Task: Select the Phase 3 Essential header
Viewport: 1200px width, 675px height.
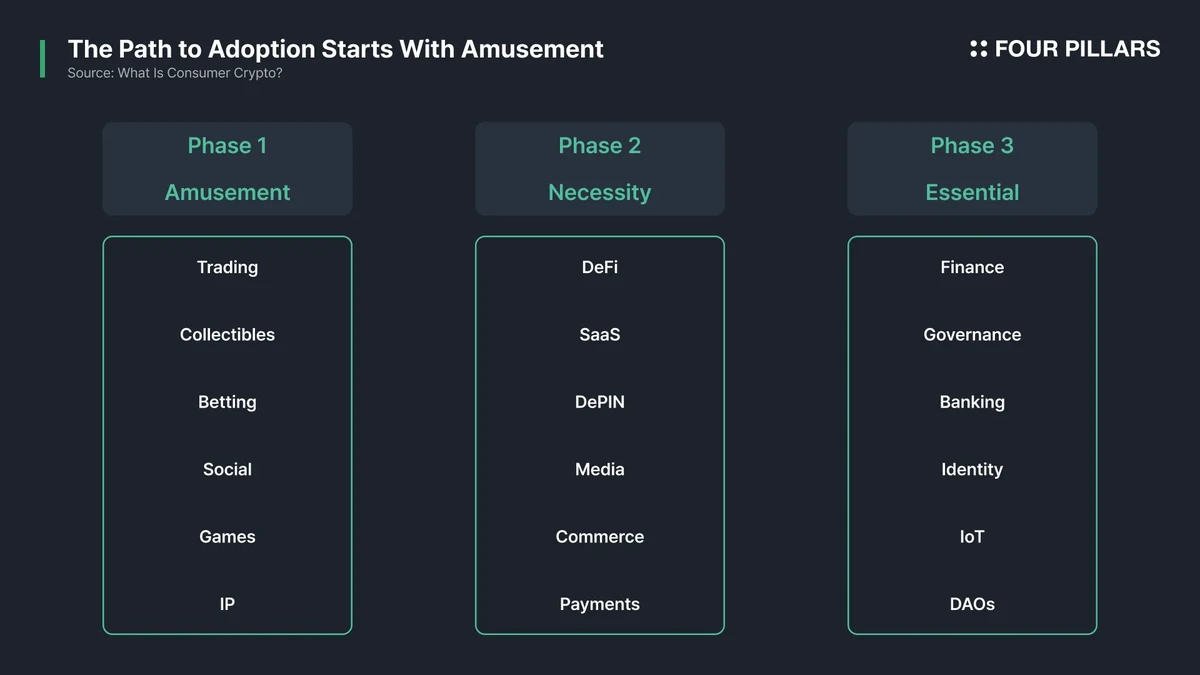Action: pyautogui.click(x=972, y=169)
